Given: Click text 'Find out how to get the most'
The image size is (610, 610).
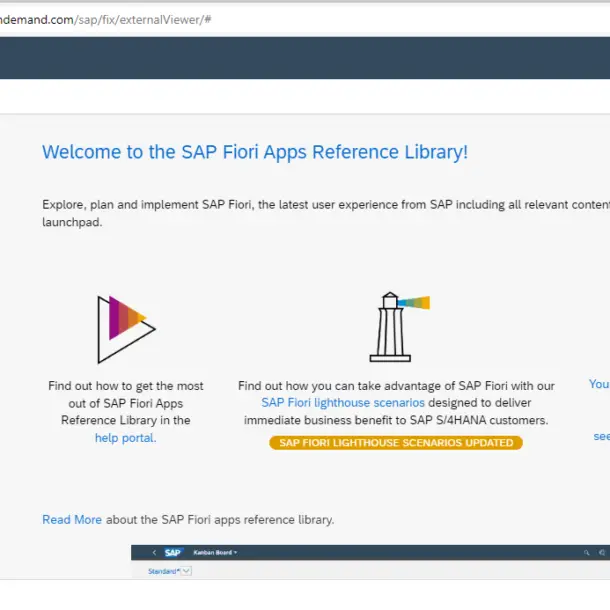Looking at the screenshot, I should click(126, 386).
